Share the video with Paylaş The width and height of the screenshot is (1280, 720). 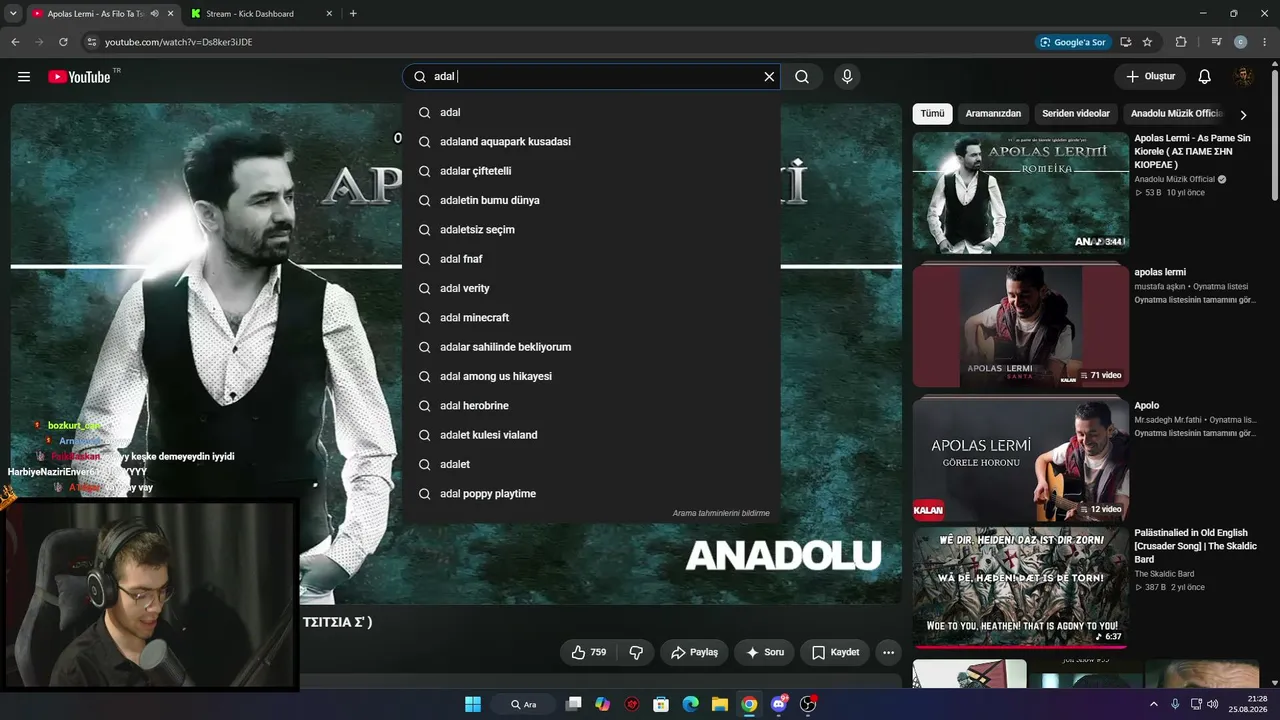pyautogui.click(x=695, y=652)
